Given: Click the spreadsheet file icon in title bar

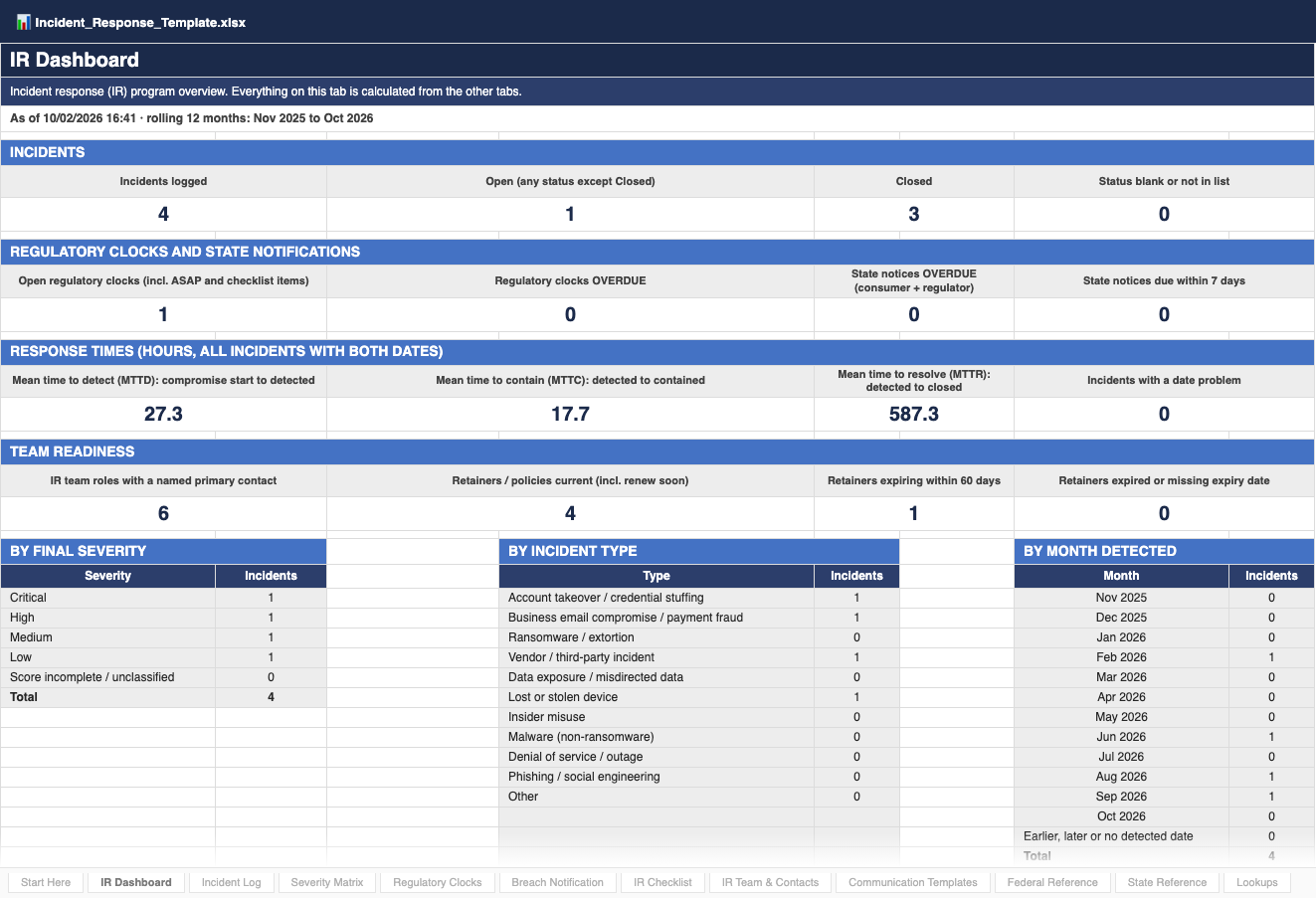Looking at the screenshot, I should pyautogui.click(x=23, y=22).
